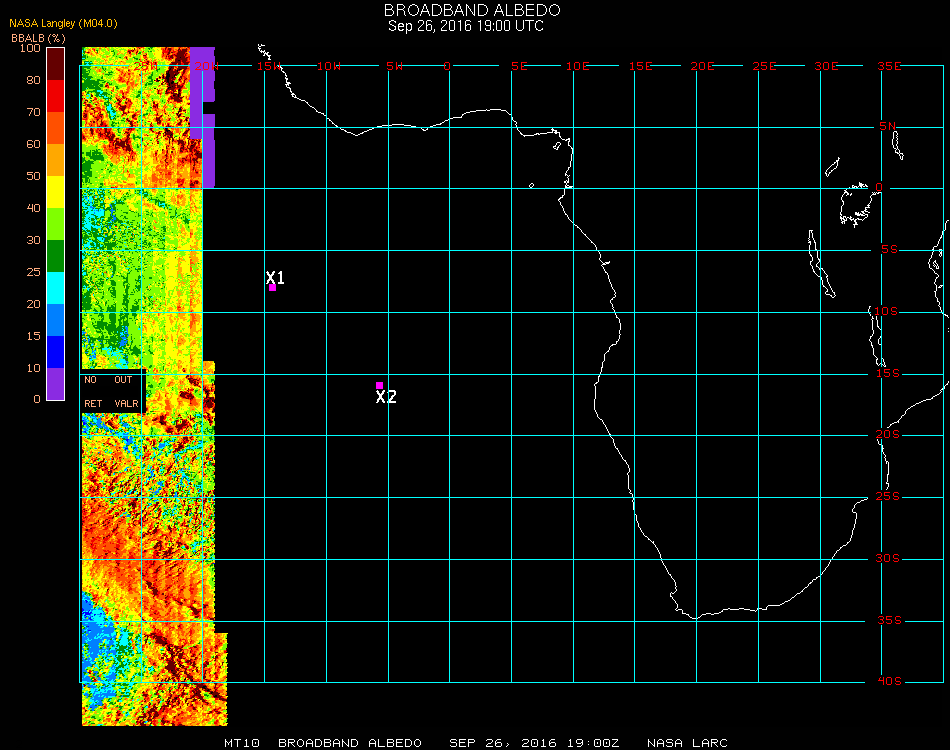Click the bright red 70-80 colorbar band

coord(56,96)
